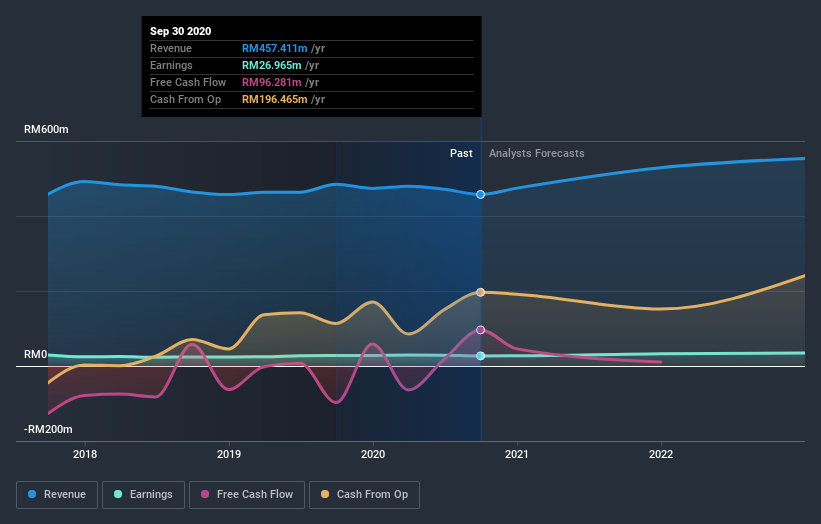Click the orange Cash From Op data point marker
This screenshot has height=524, width=821.
point(480,292)
